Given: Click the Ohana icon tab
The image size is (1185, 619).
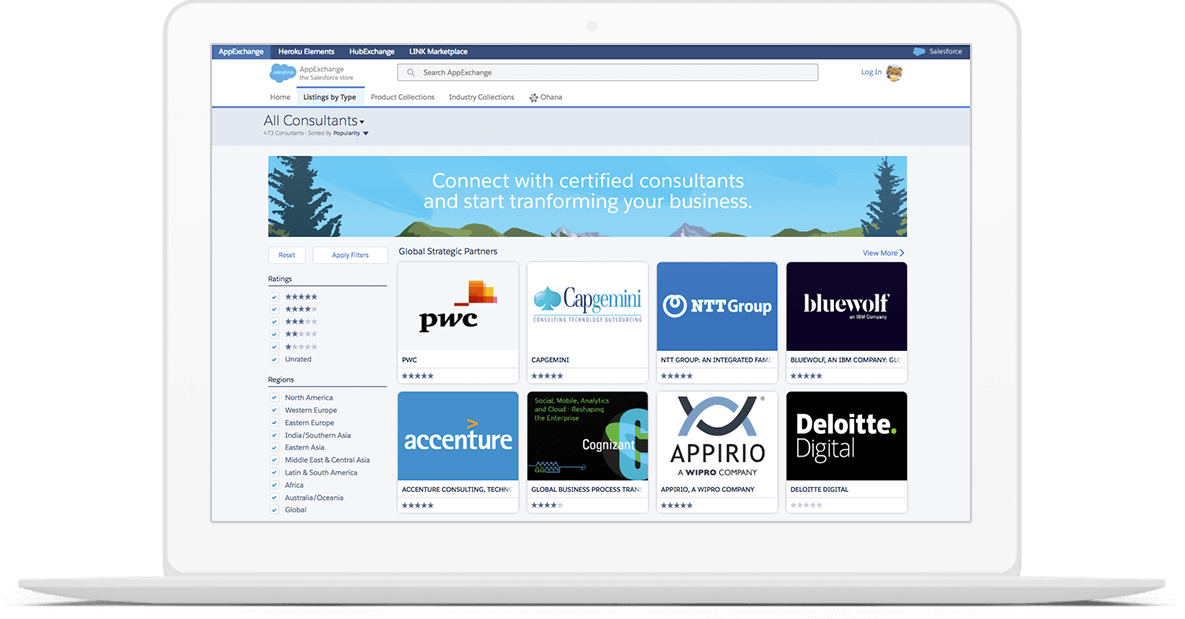Looking at the screenshot, I should (x=545, y=98).
